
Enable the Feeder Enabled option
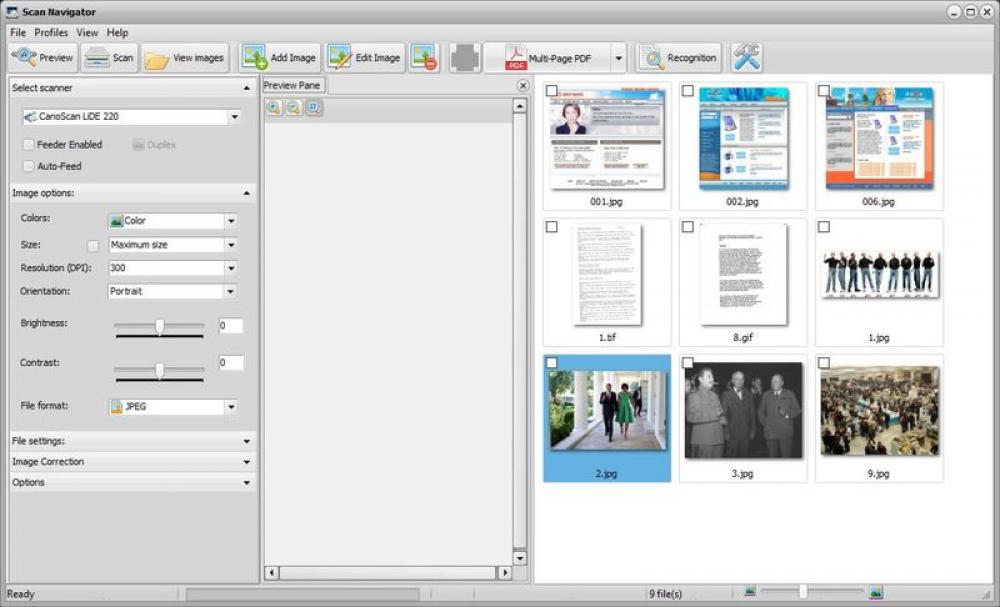click(x=28, y=144)
